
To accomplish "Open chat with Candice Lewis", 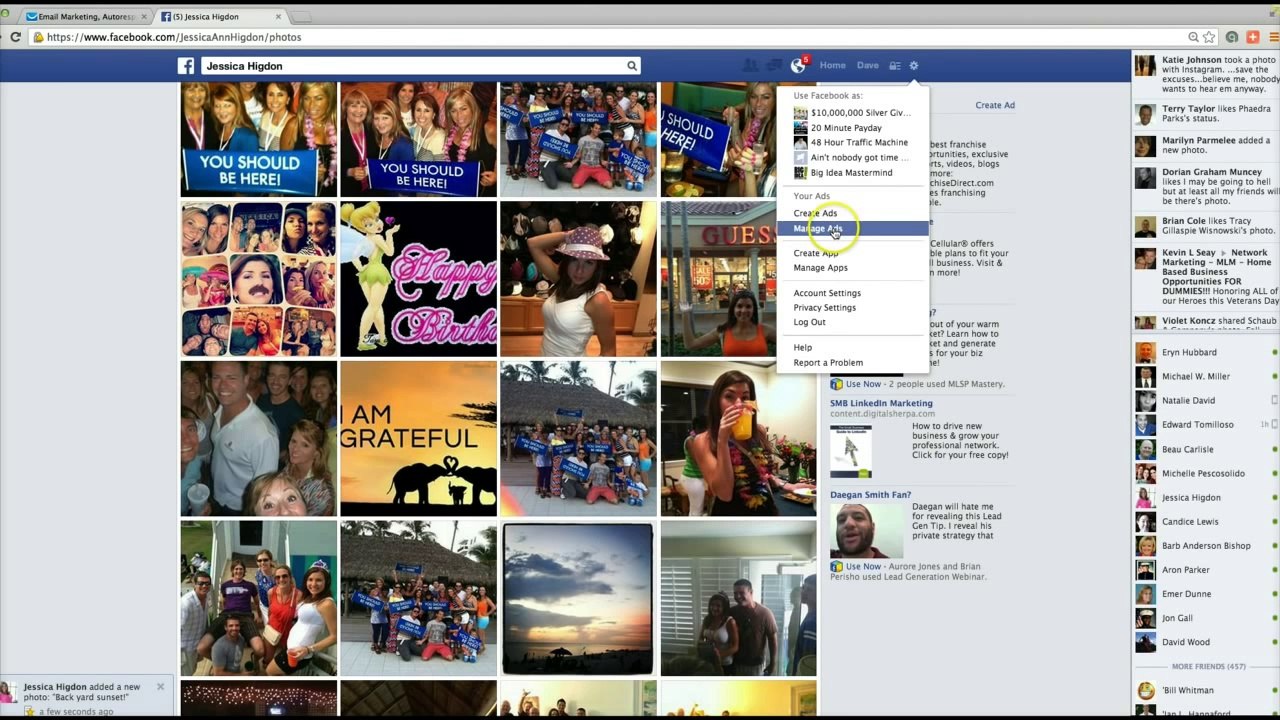I will click(x=1205, y=522).
